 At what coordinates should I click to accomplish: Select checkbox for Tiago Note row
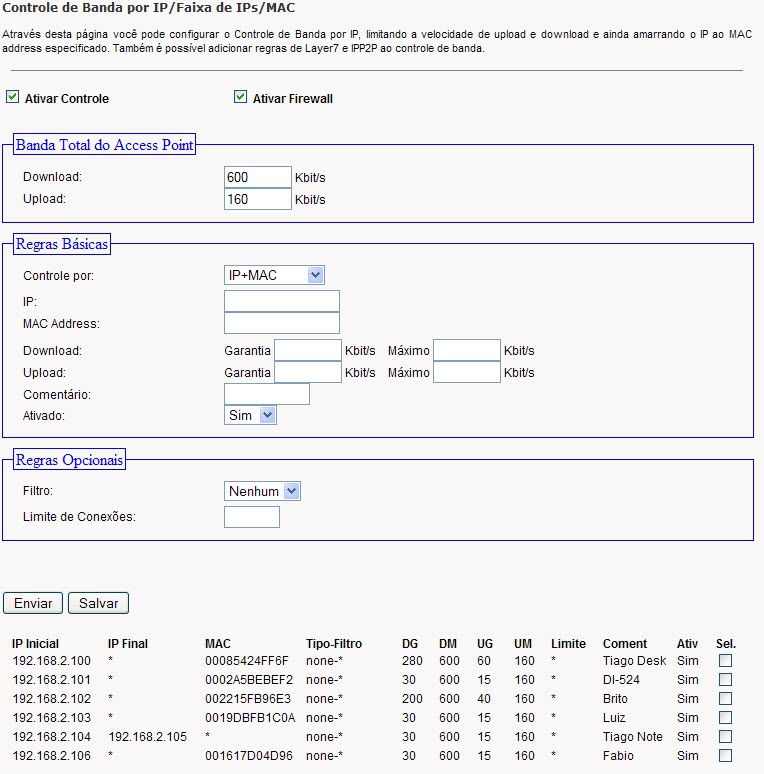click(x=725, y=736)
